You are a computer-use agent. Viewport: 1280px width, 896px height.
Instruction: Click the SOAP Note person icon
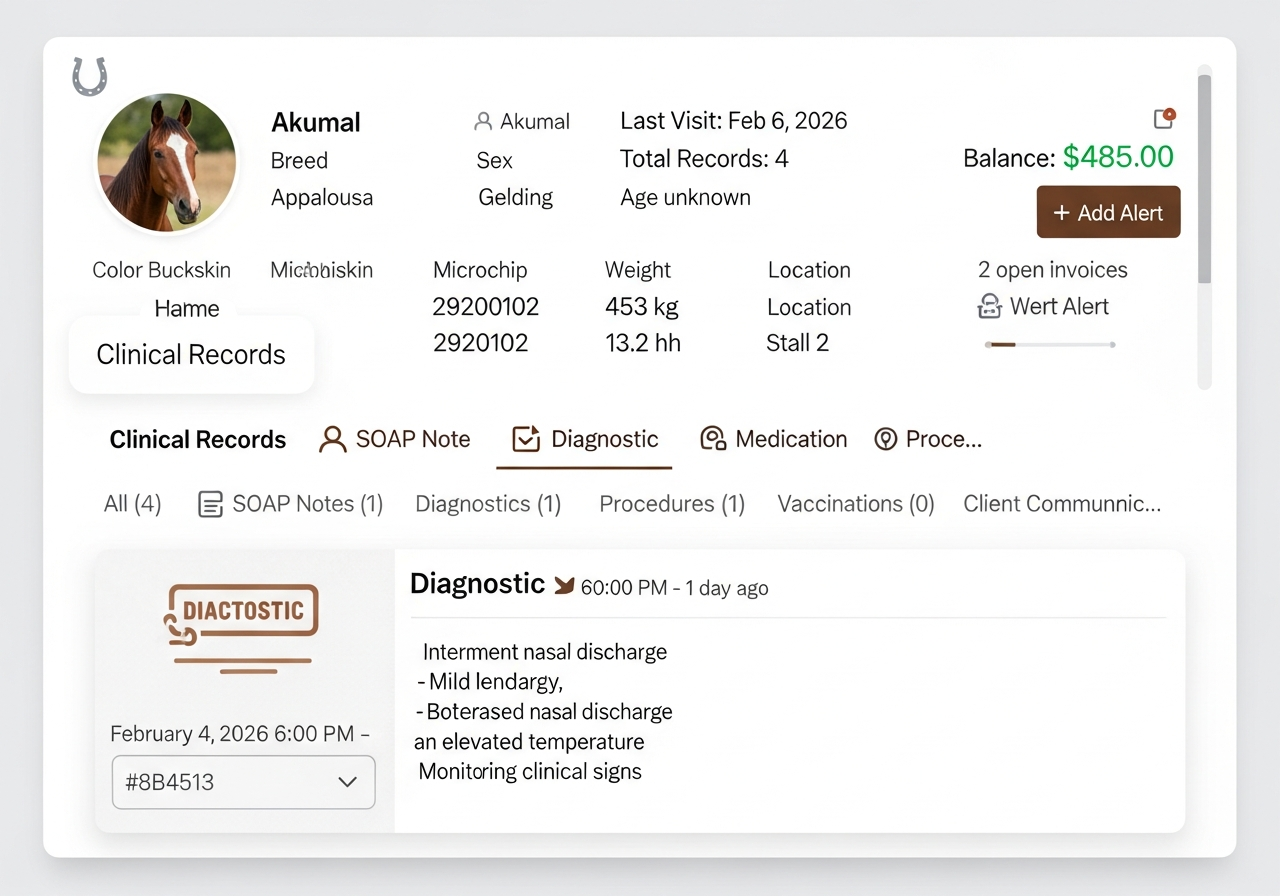click(332, 440)
